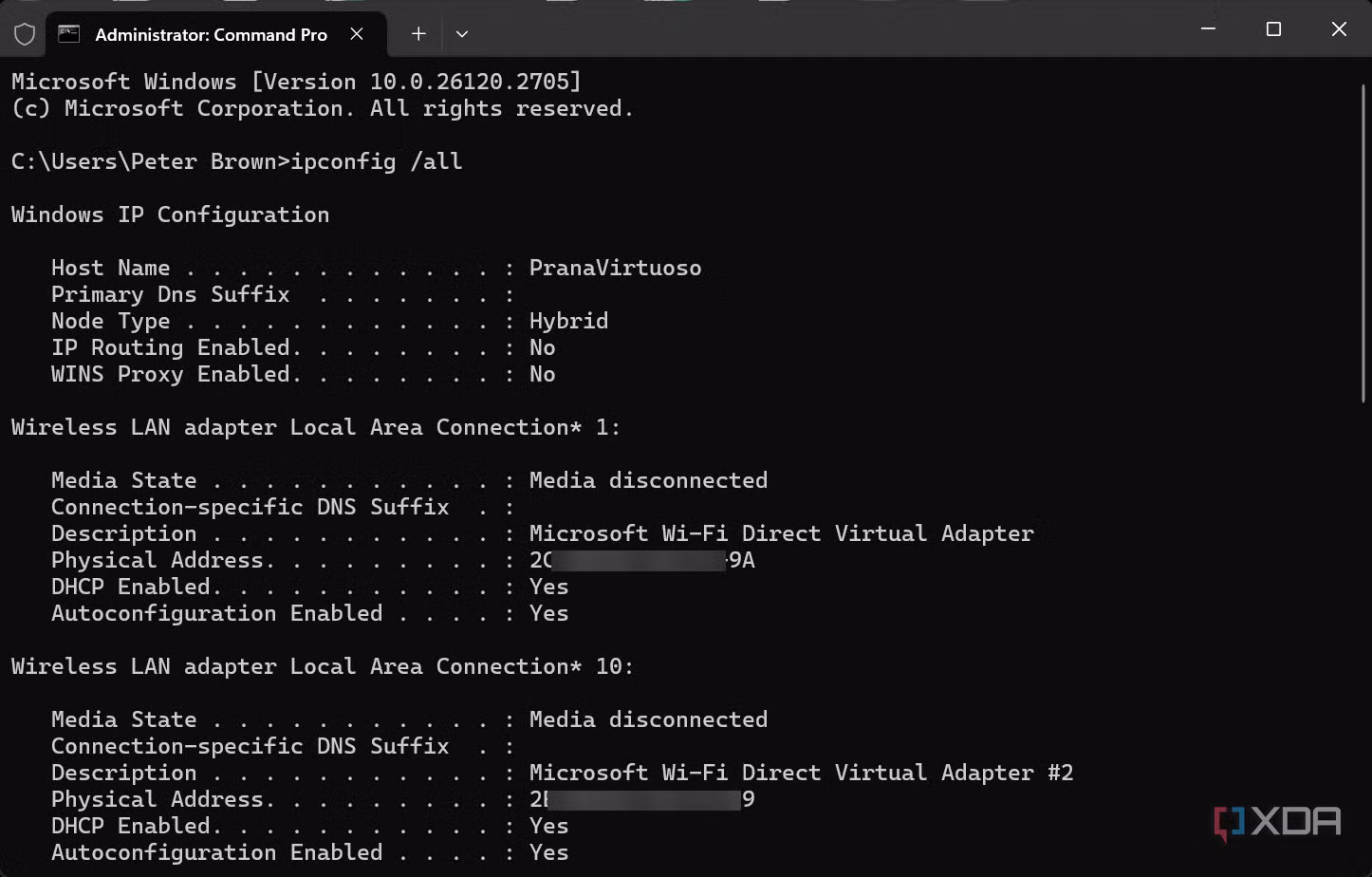This screenshot has height=877, width=1372.
Task: Select the Administrator: Command Pro tab
Action: click(209, 33)
